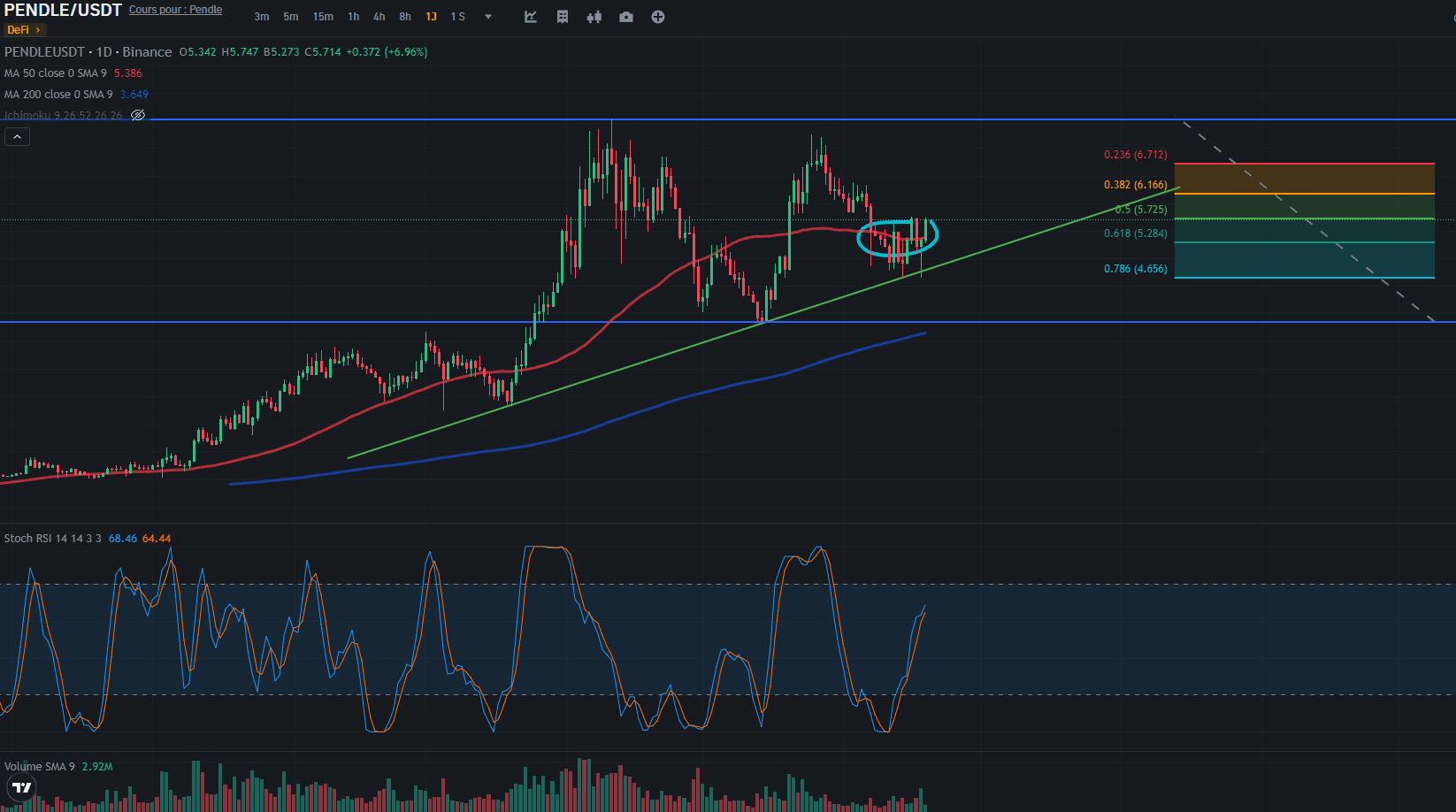Click the Stoch RSI indicator label
This screenshot has width=1456, height=812.
[x=52, y=539]
